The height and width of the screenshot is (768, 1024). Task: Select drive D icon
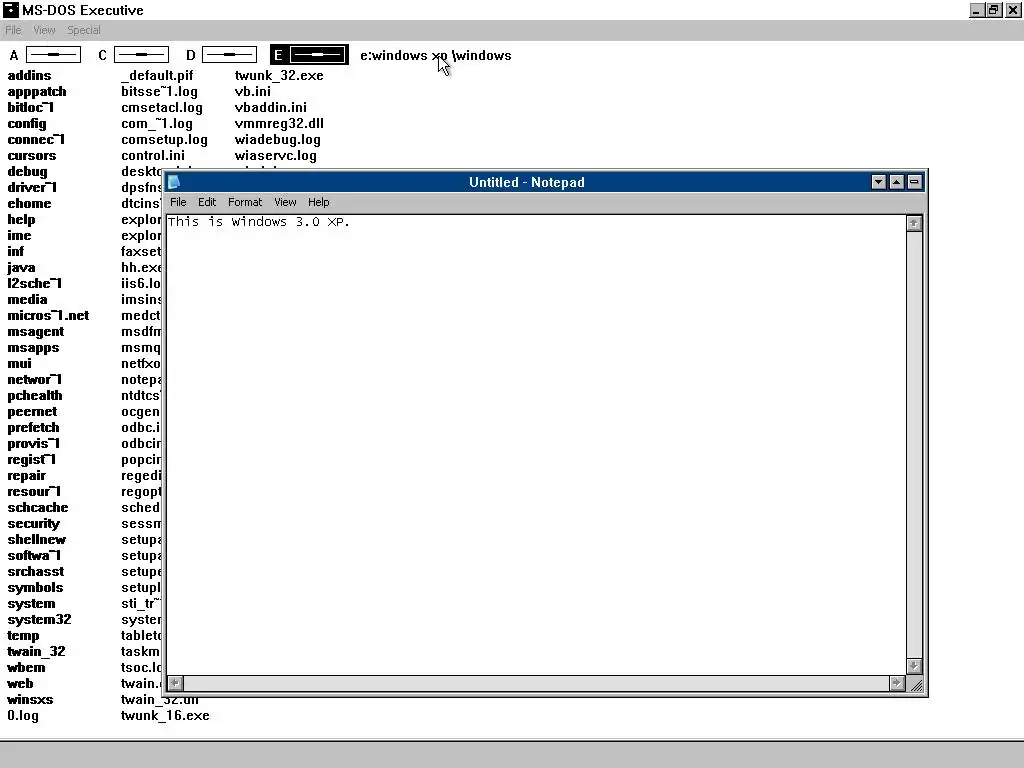click(x=229, y=55)
